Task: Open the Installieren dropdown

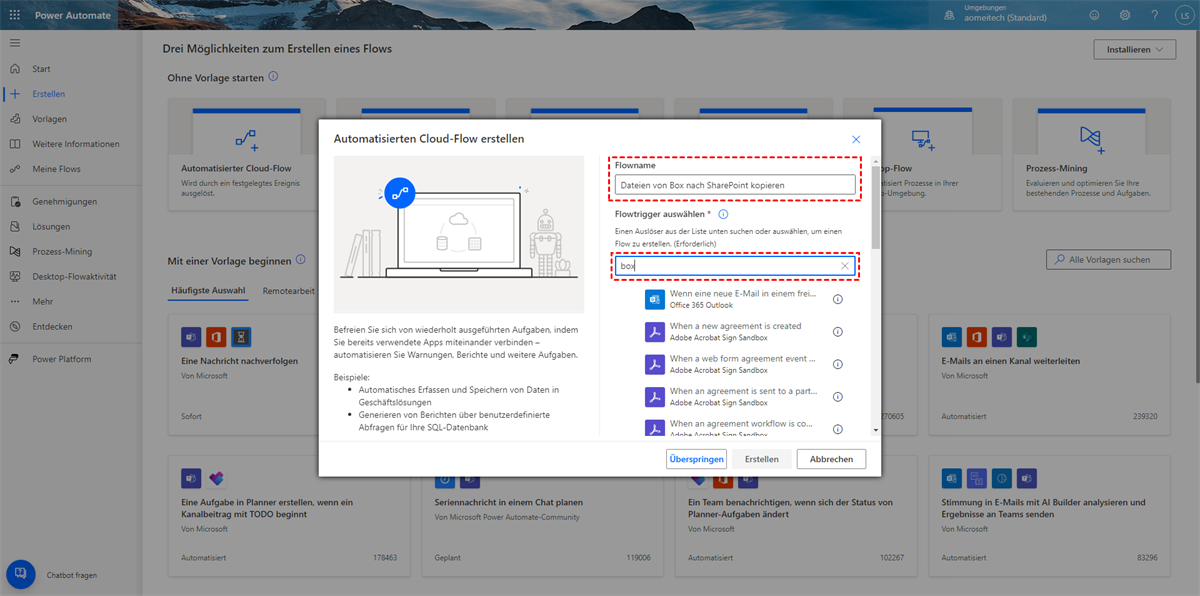Action: click(x=1134, y=49)
